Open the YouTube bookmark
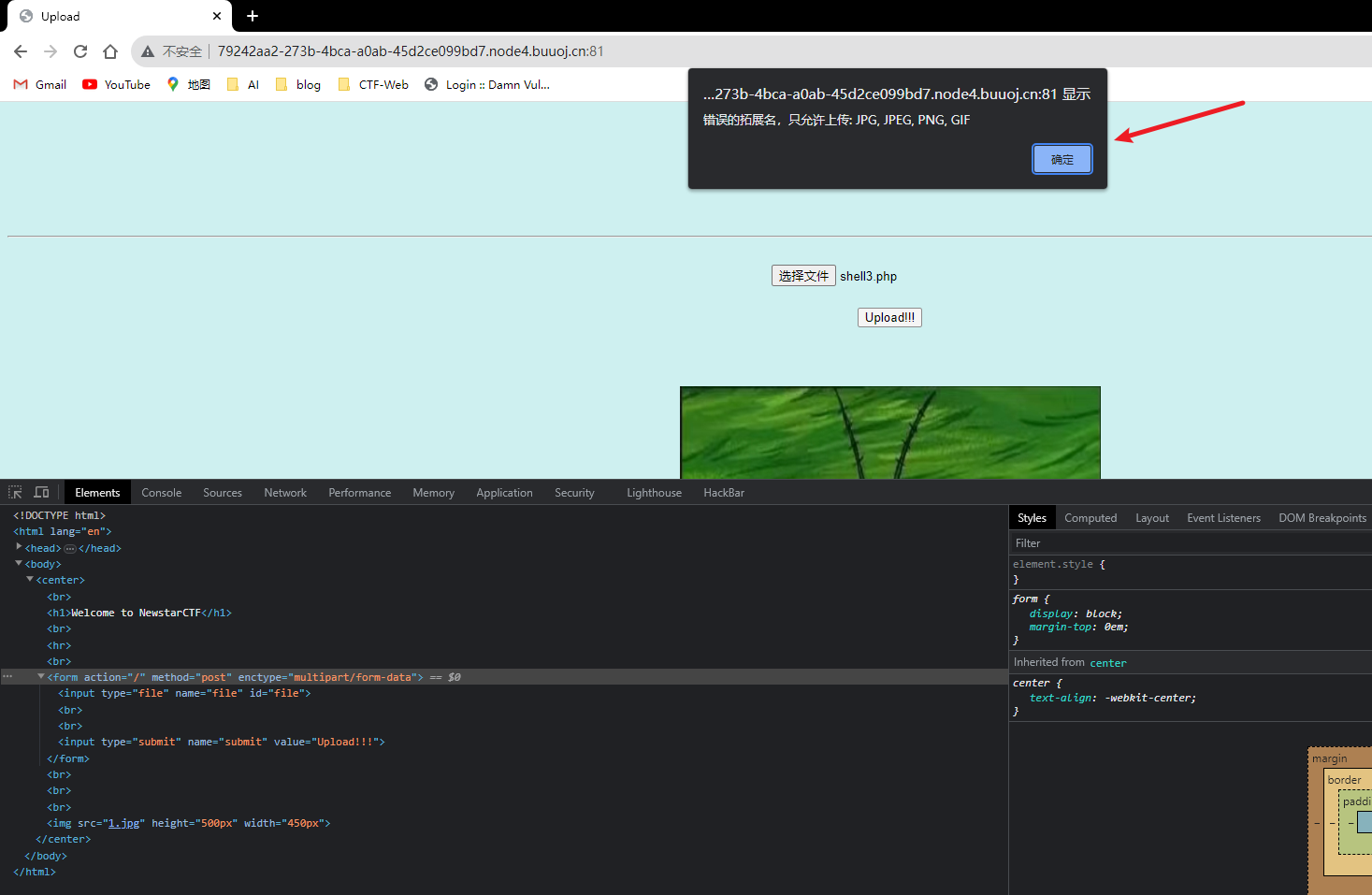 pos(117,84)
